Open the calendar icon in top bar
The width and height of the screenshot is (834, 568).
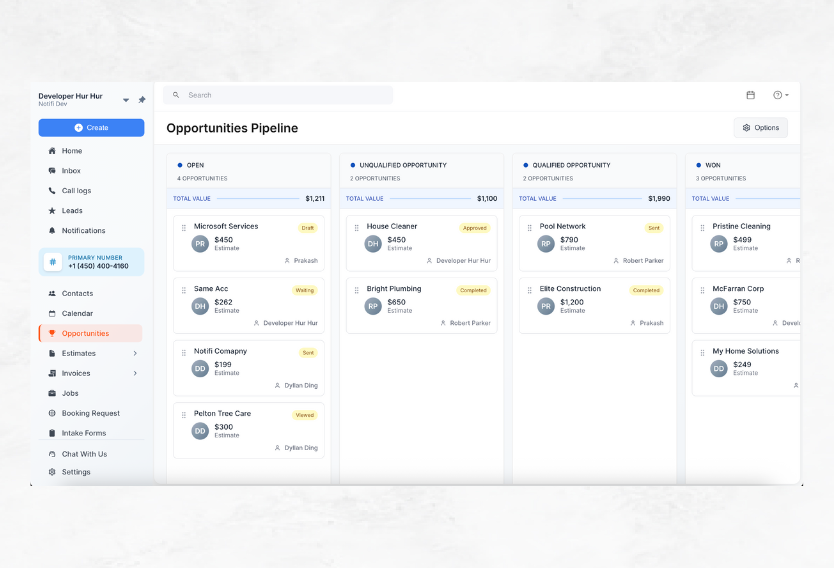750,95
